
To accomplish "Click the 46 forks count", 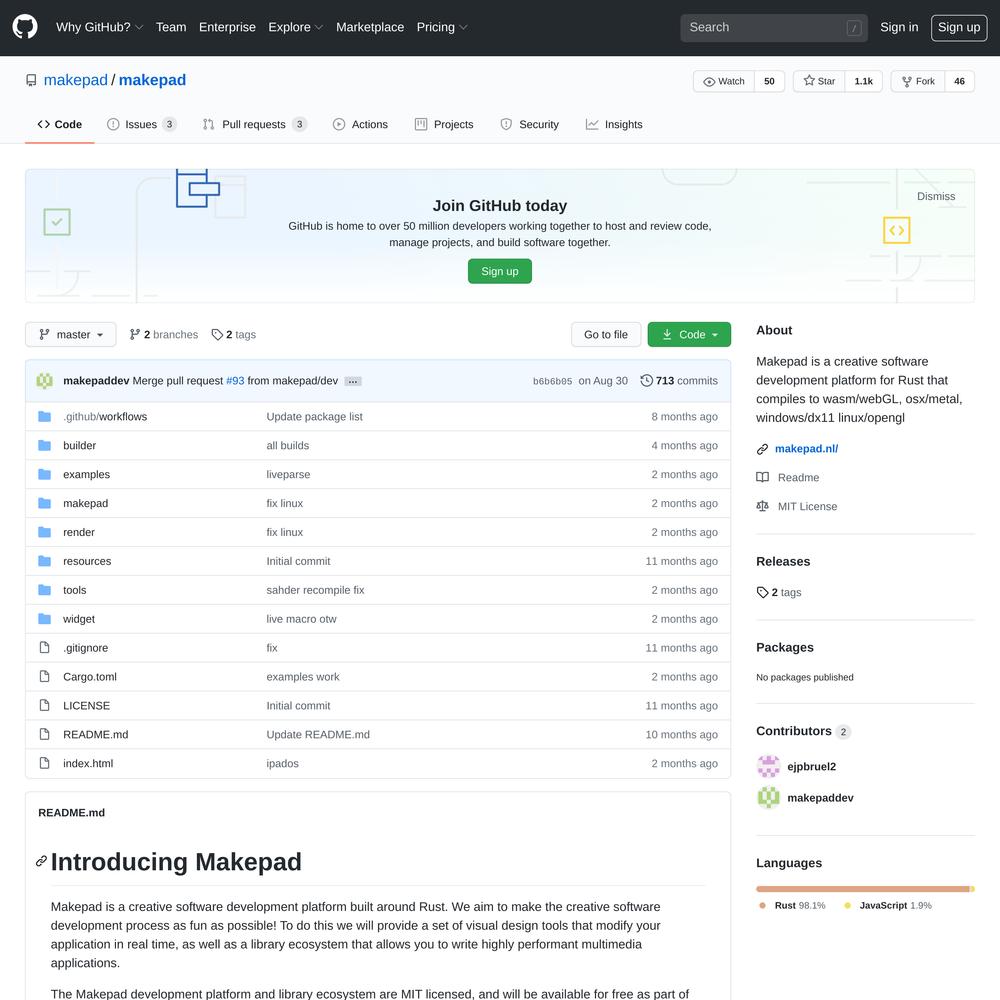I will tap(959, 81).
